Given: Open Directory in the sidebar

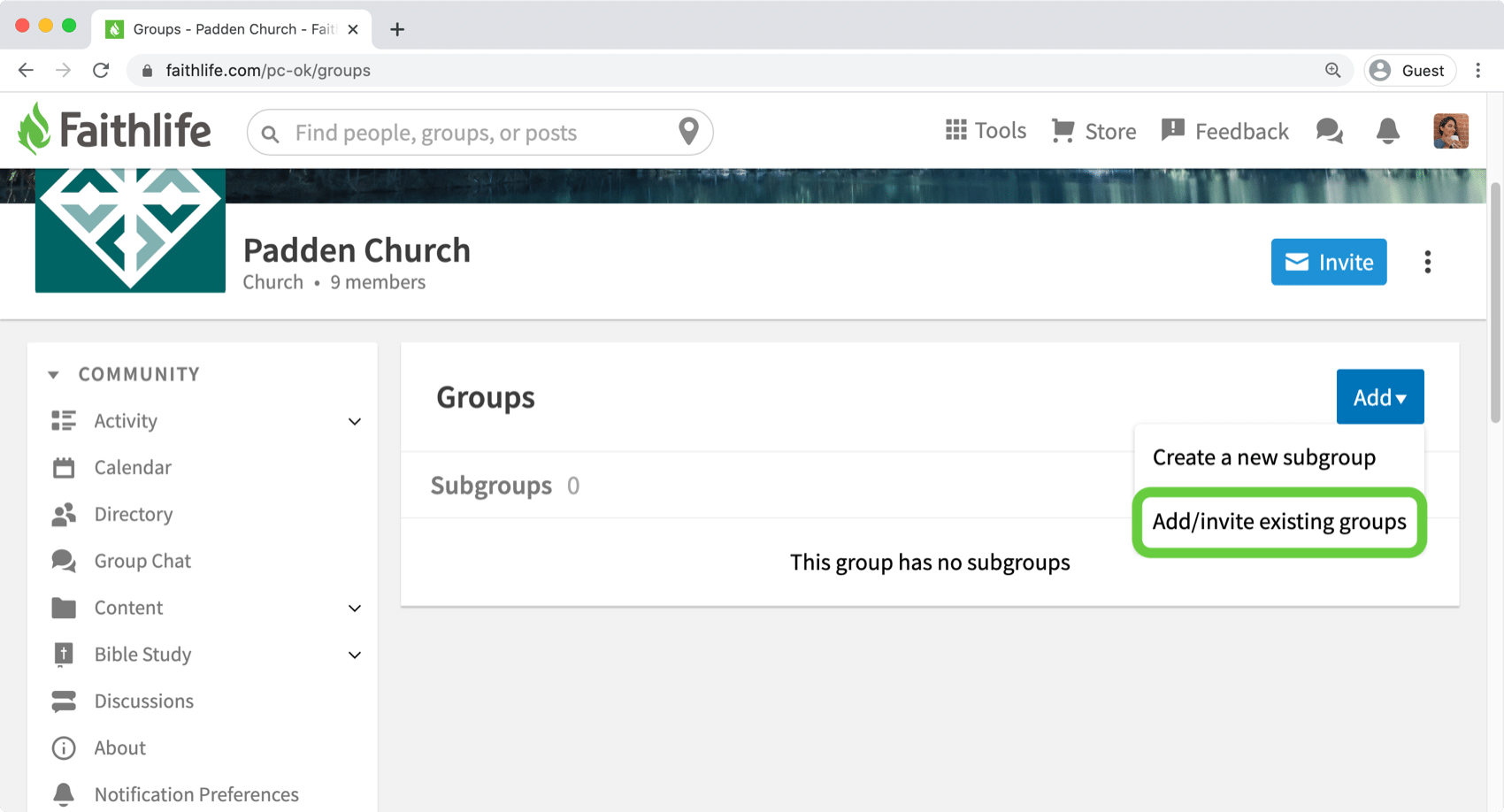Looking at the screenshot, I should click(x=134, y=514).
